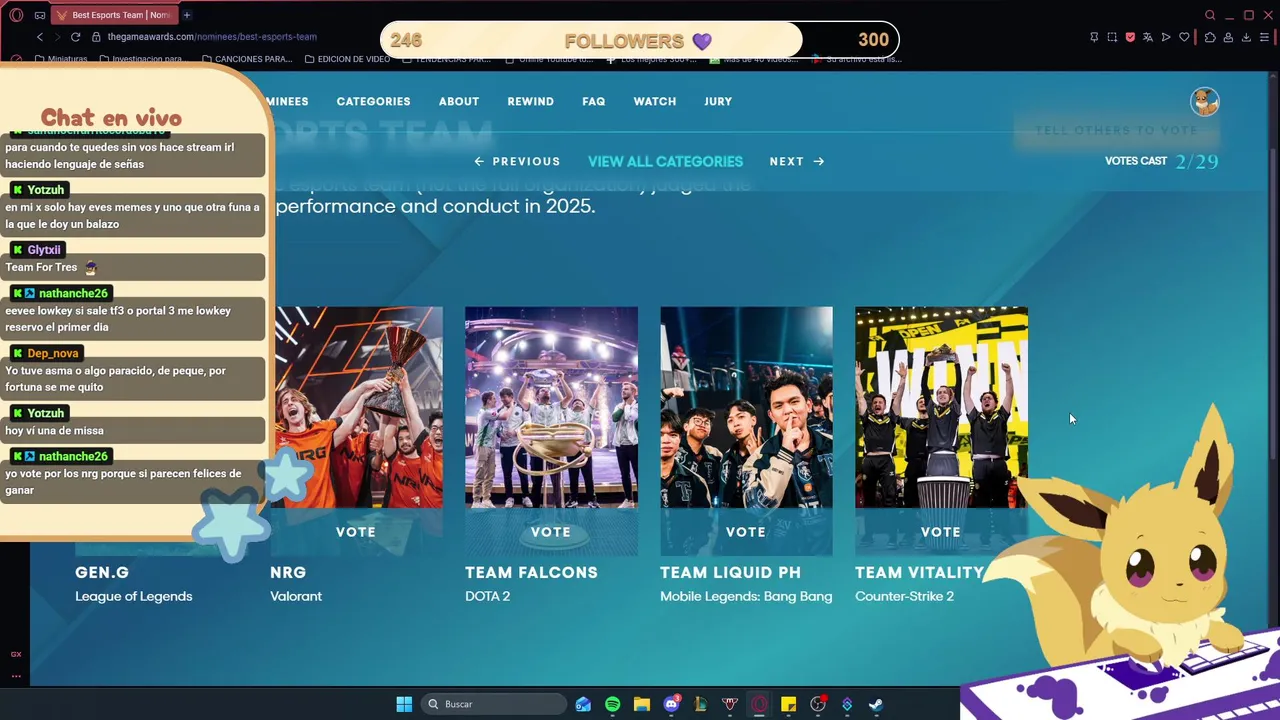Click the address bar URL field

212,37
